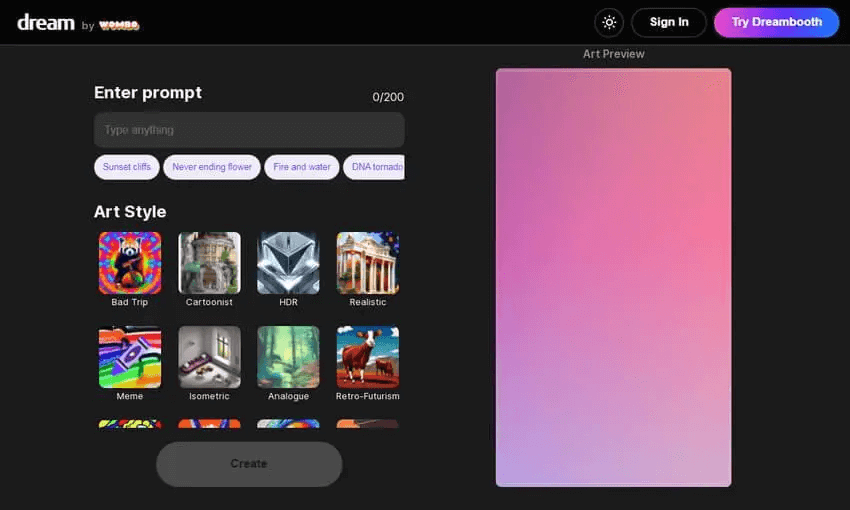Use the Sunset cliffs prompt suggestion
850x510 pixels.
[x=127, y=167]
